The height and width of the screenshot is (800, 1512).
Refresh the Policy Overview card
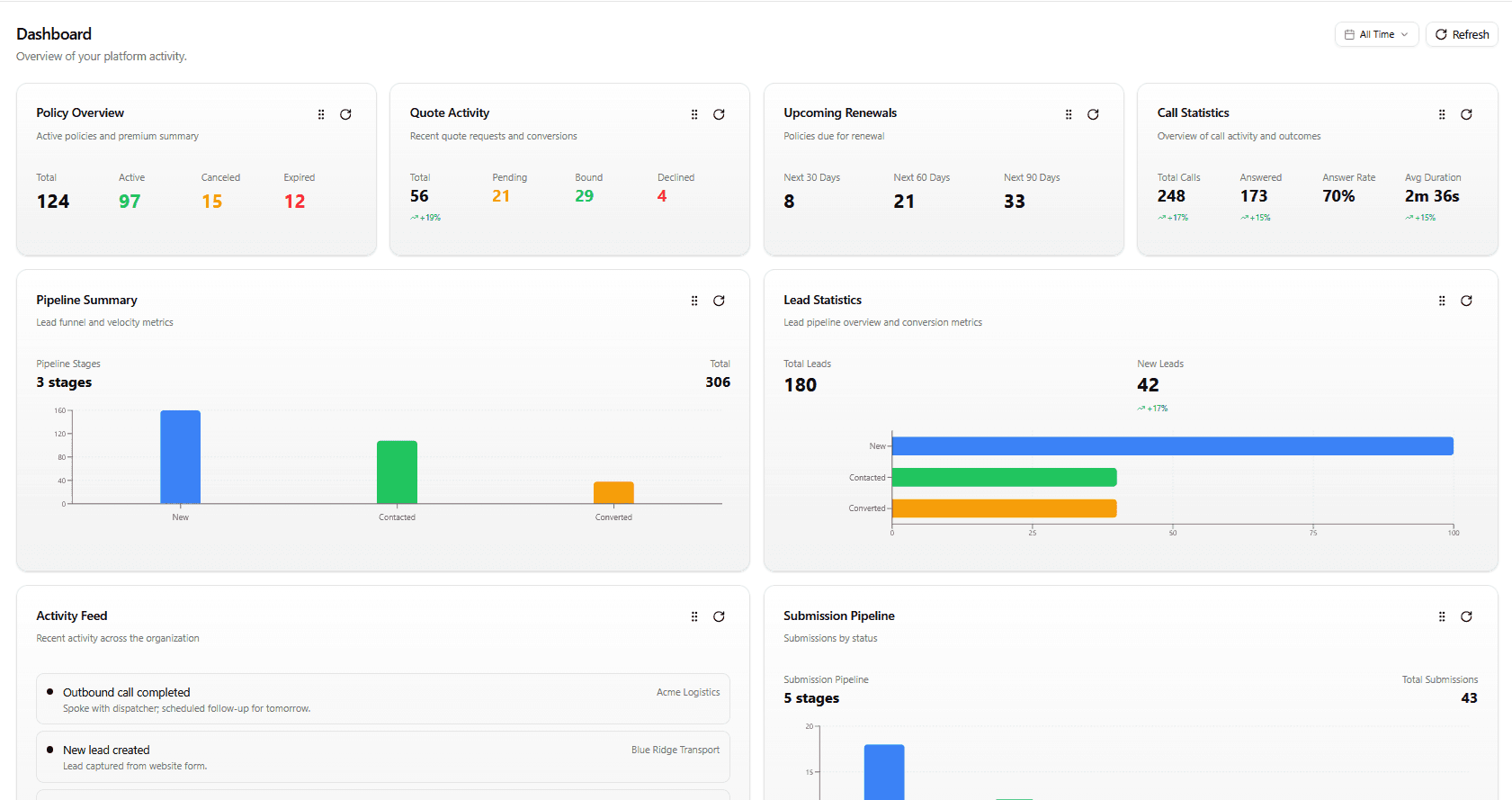pos(345,114)
